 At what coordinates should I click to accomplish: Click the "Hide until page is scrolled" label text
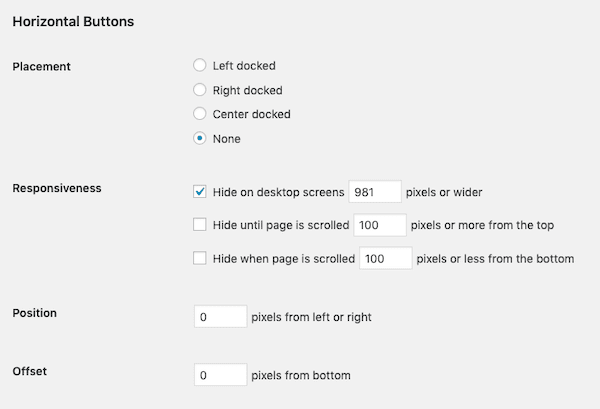[281, 225]
